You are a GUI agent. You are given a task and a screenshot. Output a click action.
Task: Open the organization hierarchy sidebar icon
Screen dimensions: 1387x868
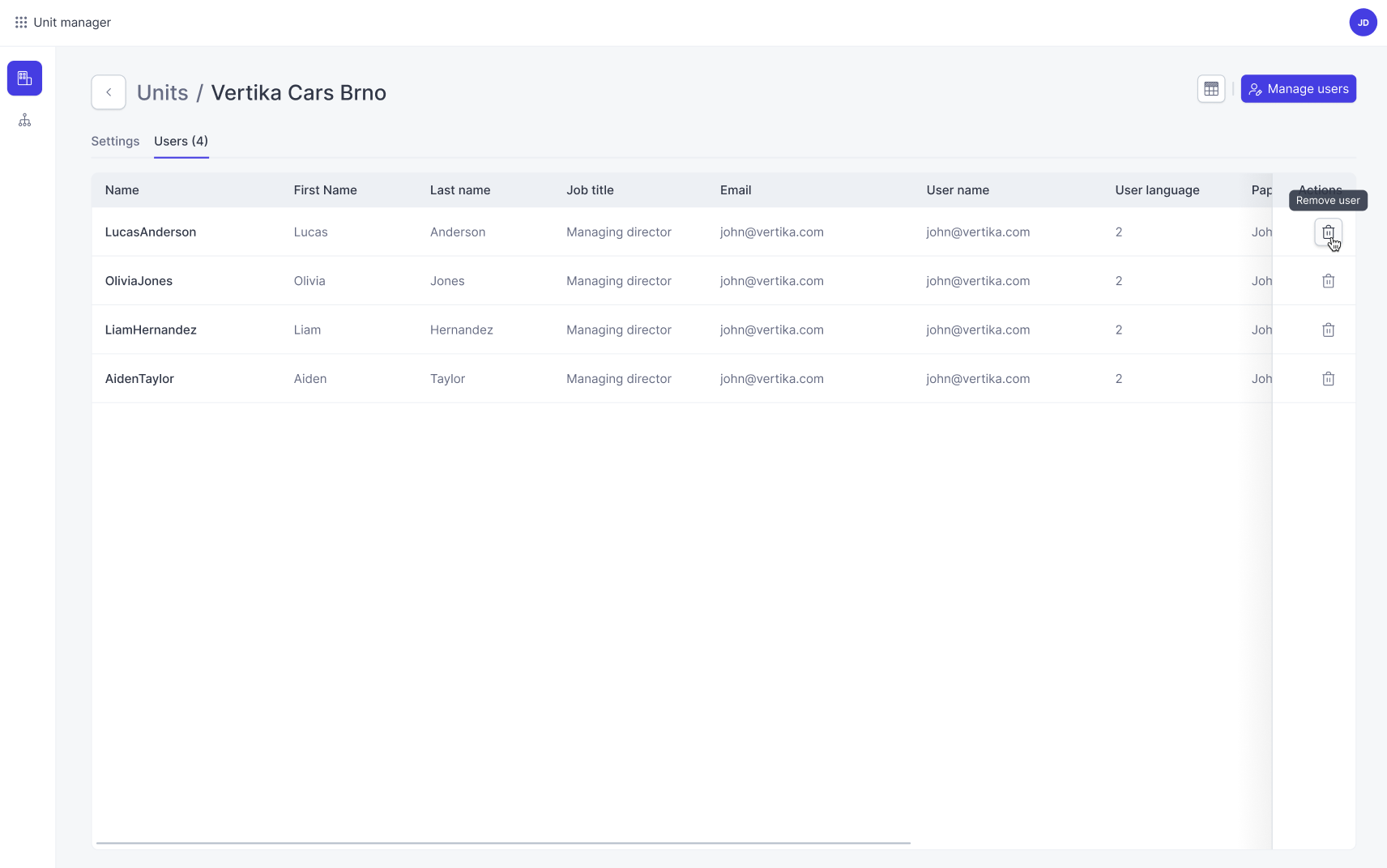25,121
